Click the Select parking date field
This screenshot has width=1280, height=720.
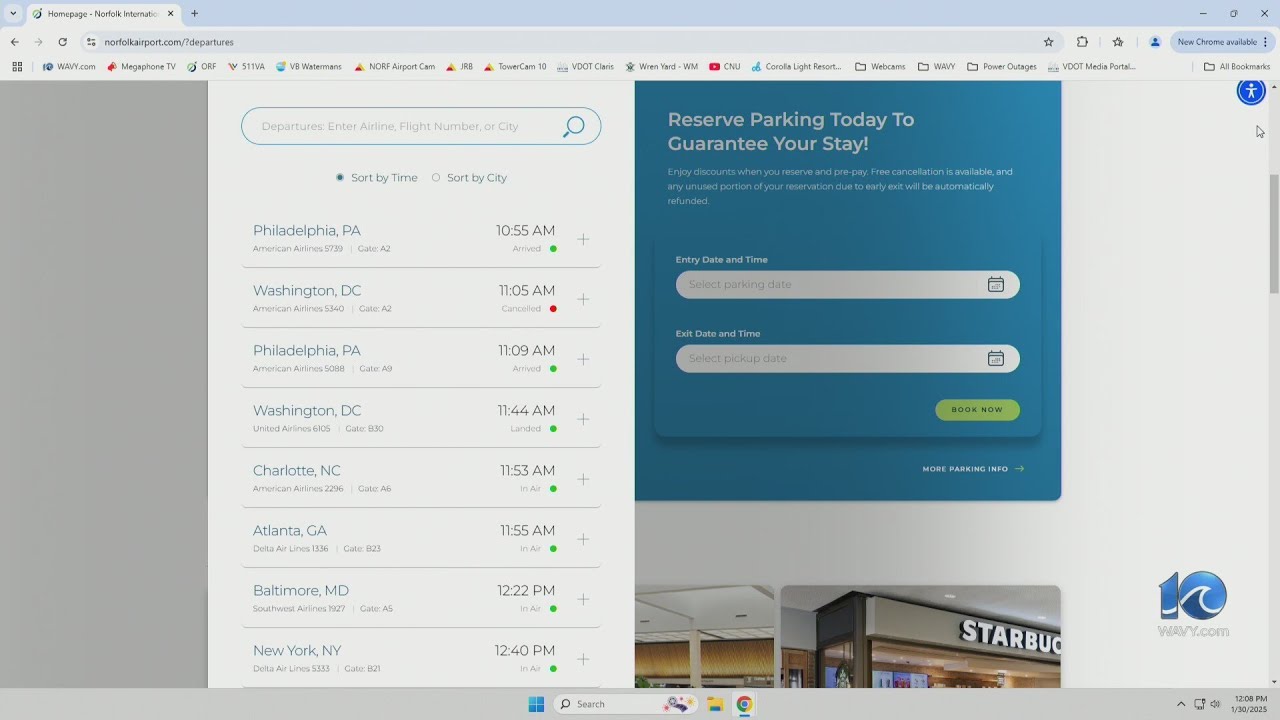pos(848,284)
